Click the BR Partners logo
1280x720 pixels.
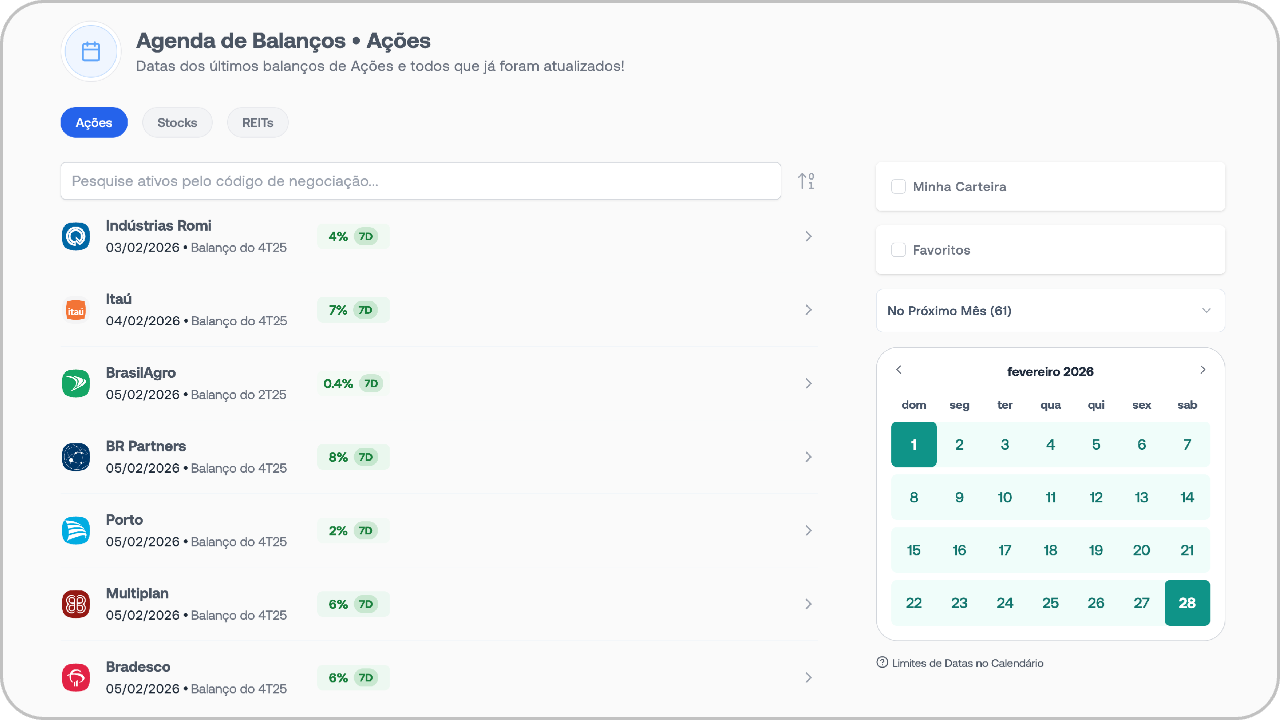click(x=76, y=457)
